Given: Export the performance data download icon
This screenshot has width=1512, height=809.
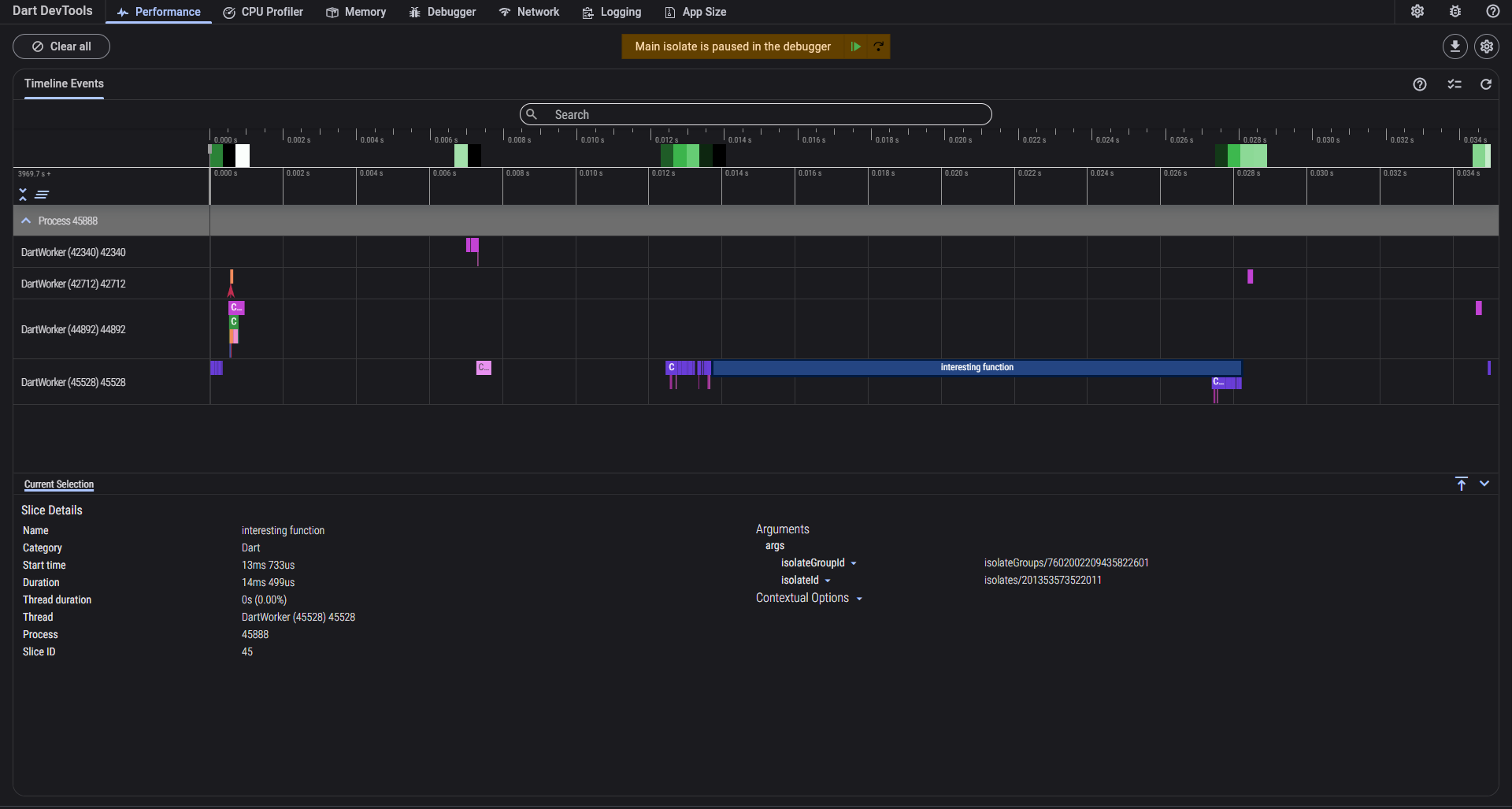Looking at the screenshot, I should tap(1455, 46).
